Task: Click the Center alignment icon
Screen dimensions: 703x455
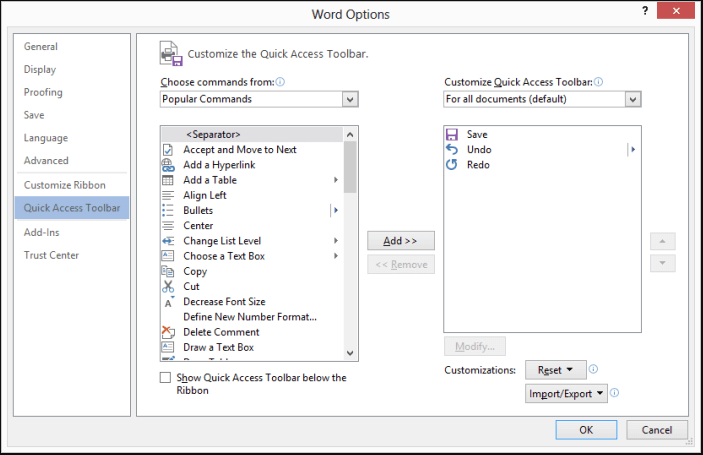Action: 168,225
